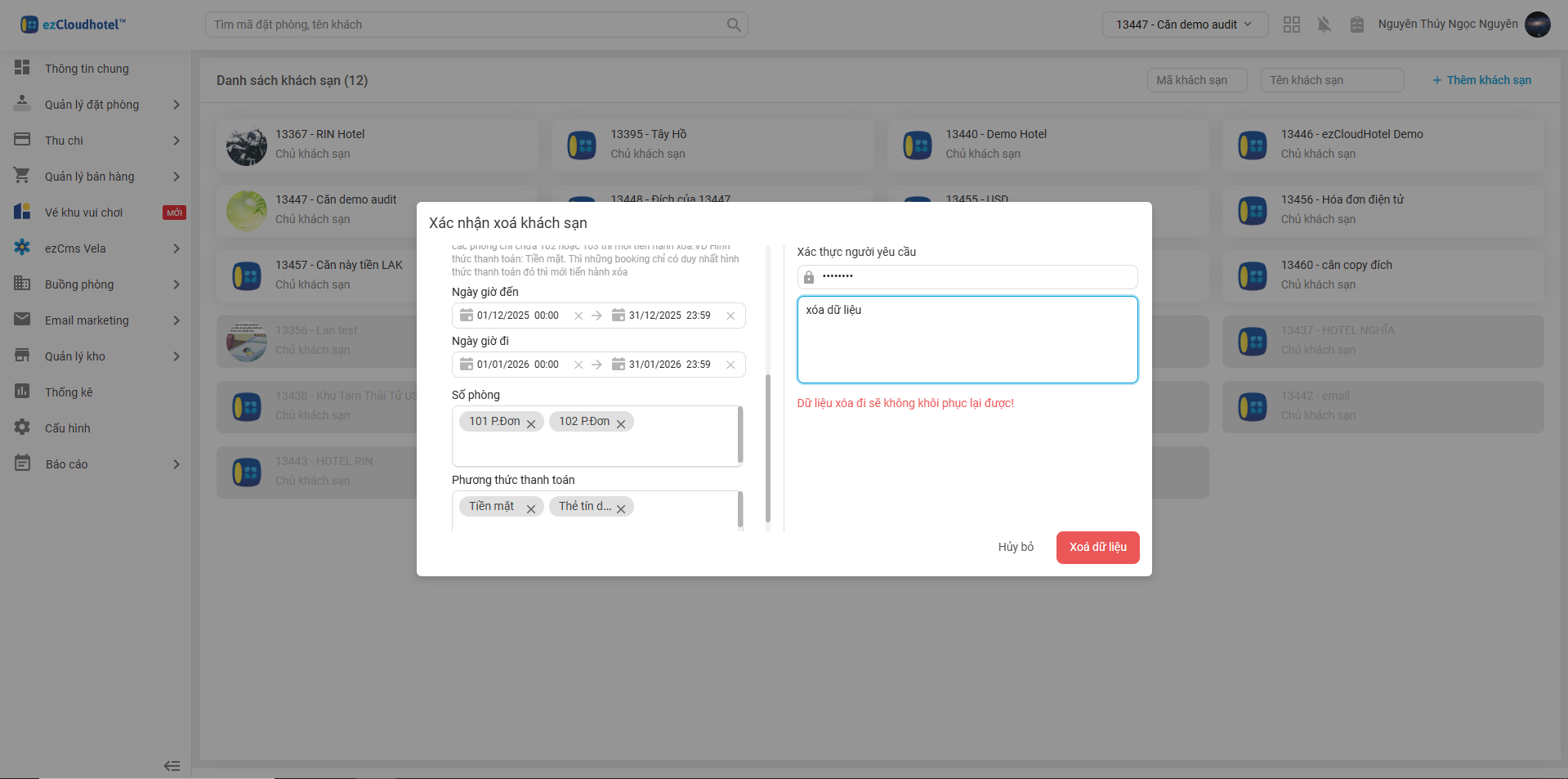Click the password verification field
Screen dimensions: 1568x779
tap(972, 276)
